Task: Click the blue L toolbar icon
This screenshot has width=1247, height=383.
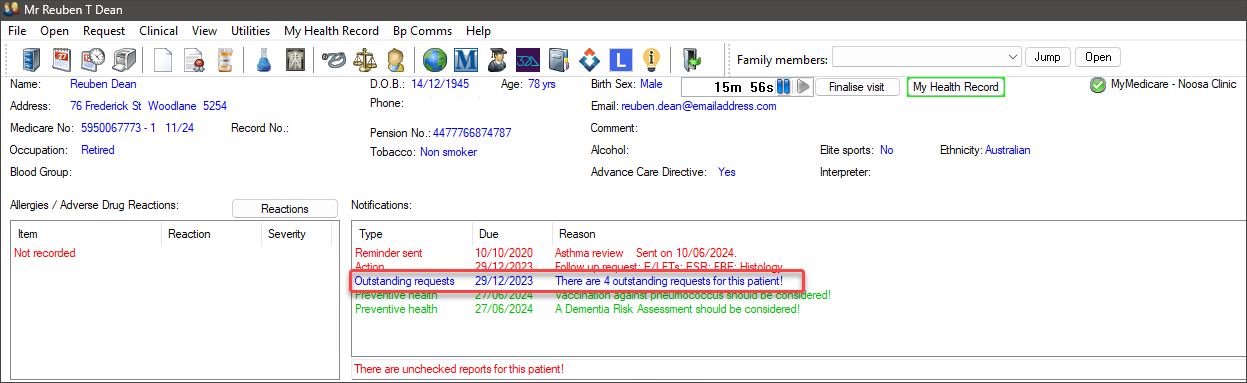Action: [x=621, y=59]
